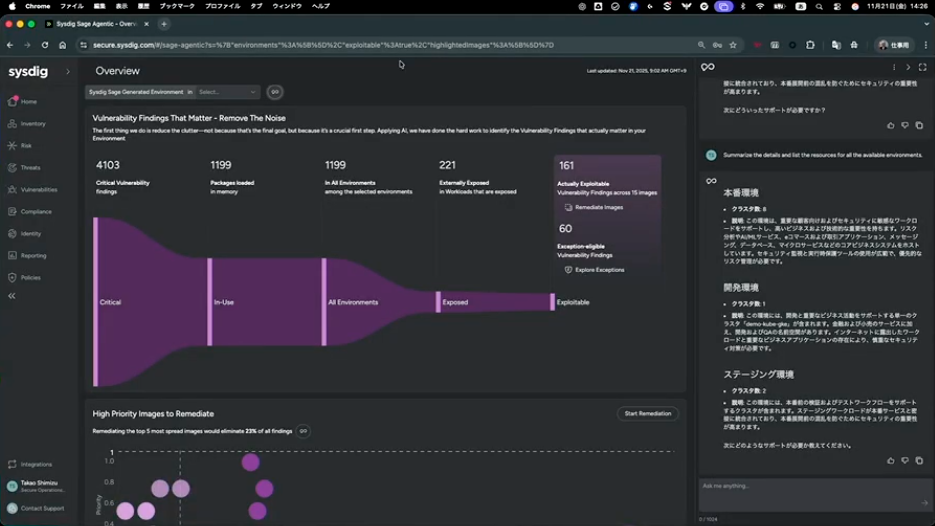935x526 pixels.
Task: Bookmark this page with the star icon
Action: click(x=733, y=45)
